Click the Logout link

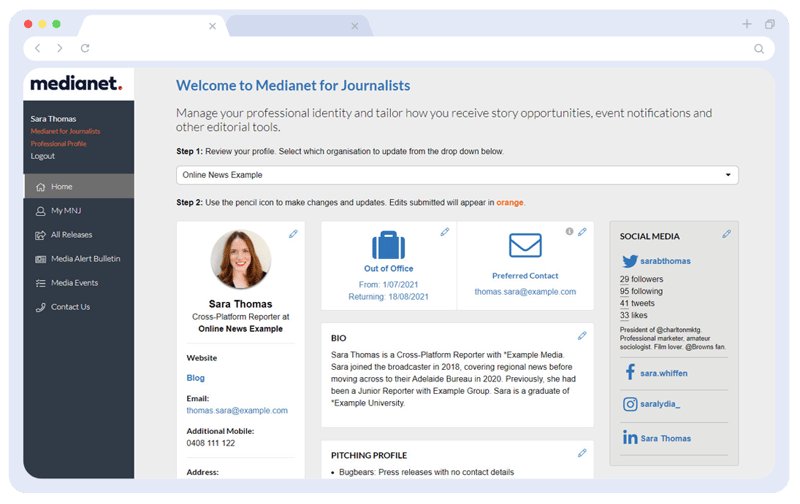[x=42, y=156]
